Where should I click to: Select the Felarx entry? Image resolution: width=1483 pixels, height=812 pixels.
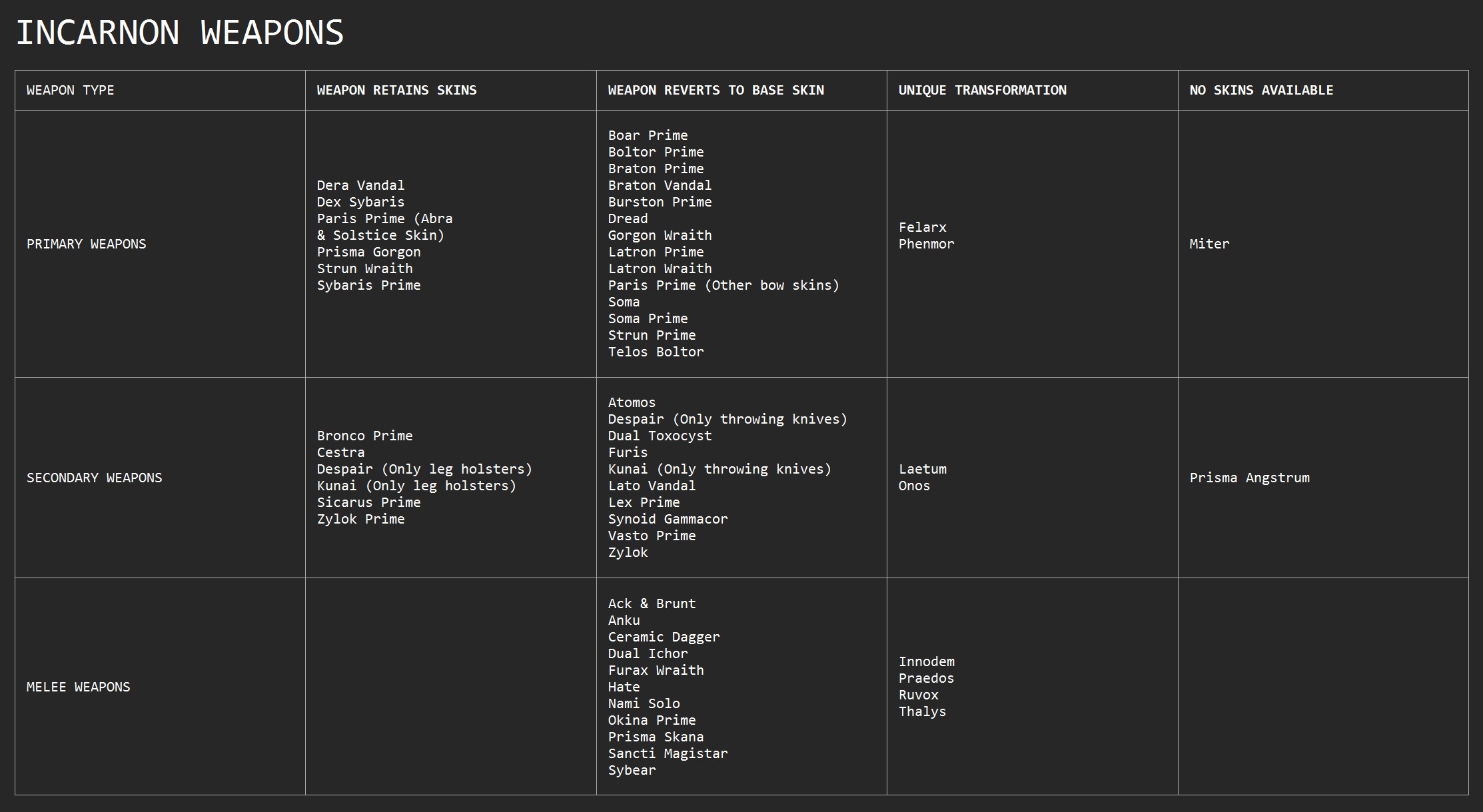click(x=922, y=227)
